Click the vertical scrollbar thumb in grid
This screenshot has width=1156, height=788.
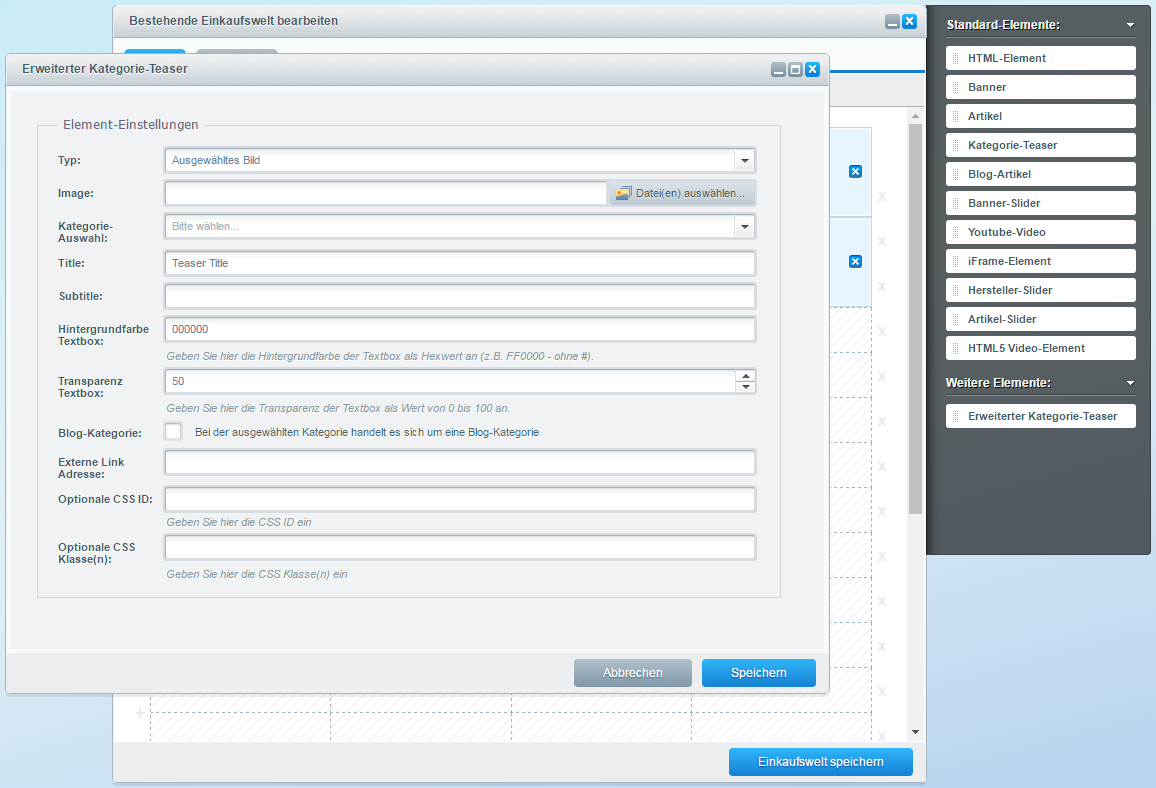tap(915, 318)
